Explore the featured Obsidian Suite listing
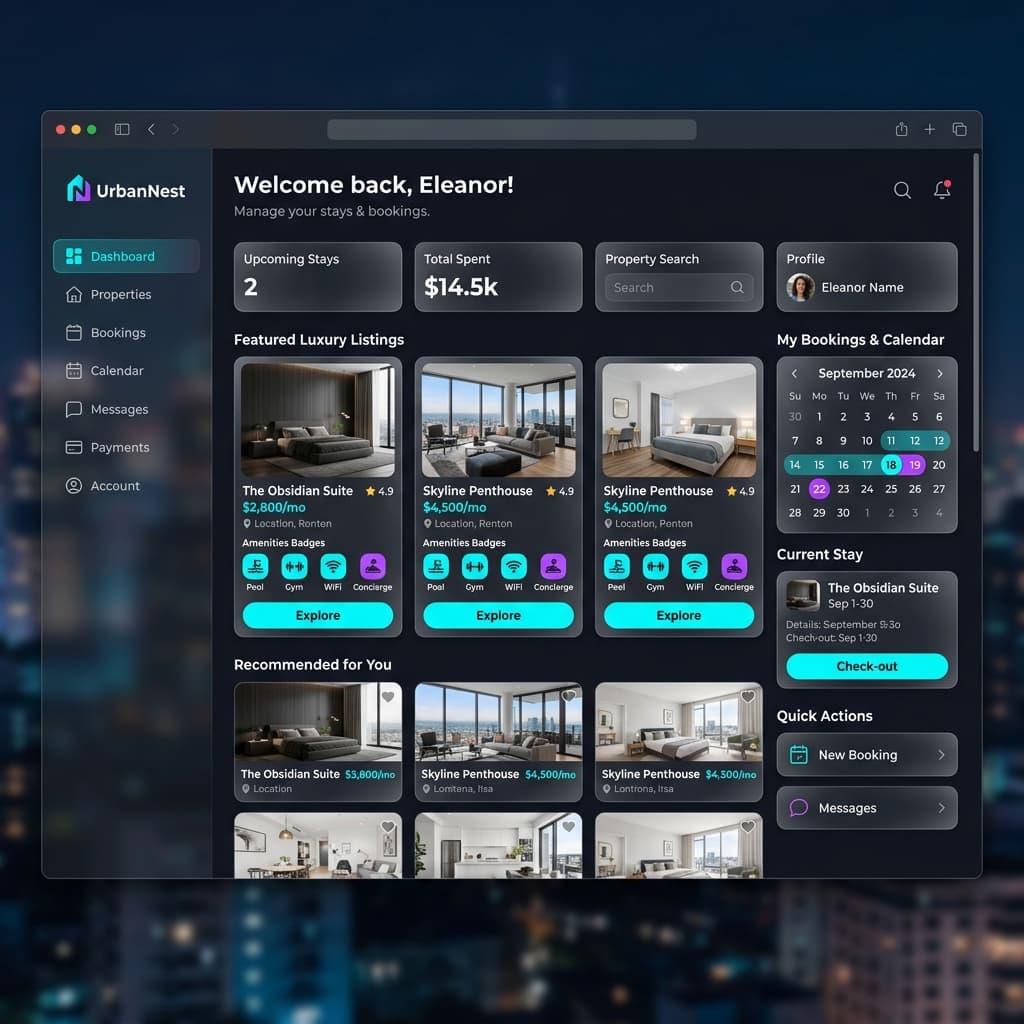Viewport: 1024px width, 1024px height. (318, 615)
